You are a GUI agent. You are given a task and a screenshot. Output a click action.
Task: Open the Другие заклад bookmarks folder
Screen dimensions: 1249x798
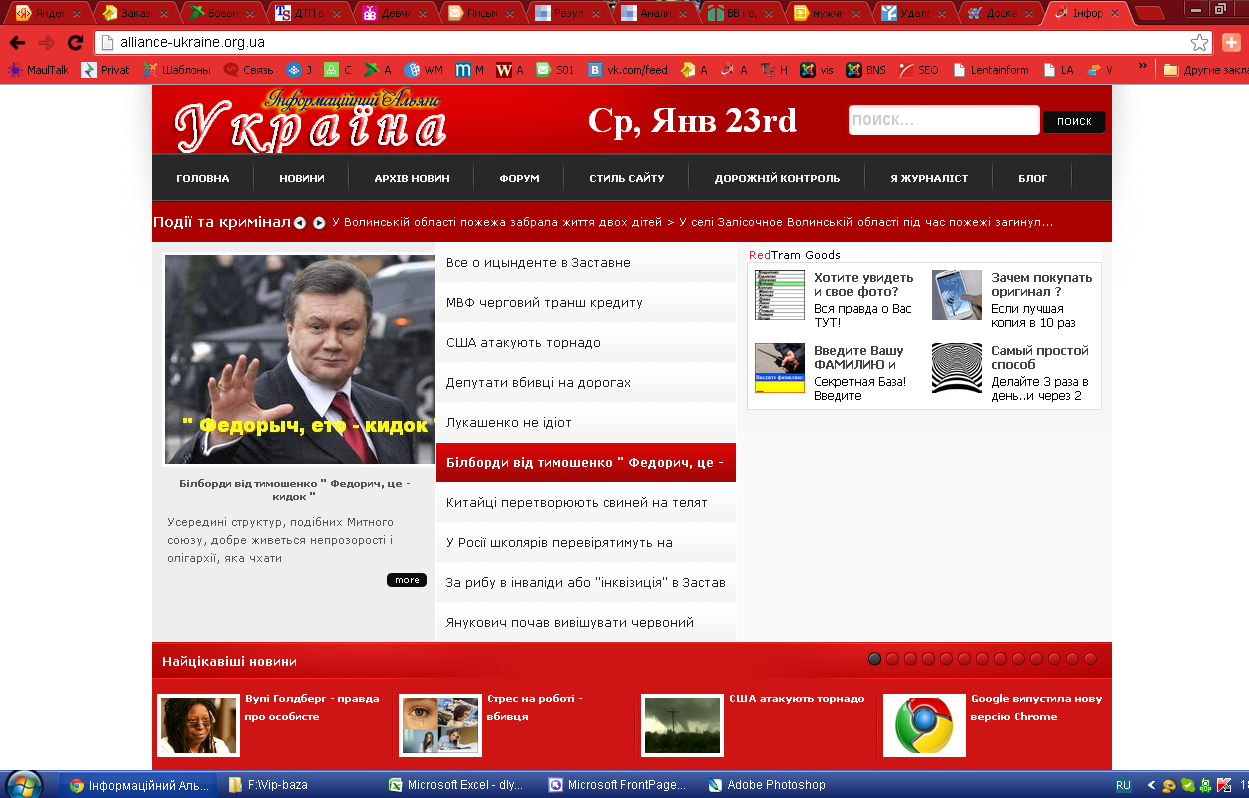pos(1205,70)
